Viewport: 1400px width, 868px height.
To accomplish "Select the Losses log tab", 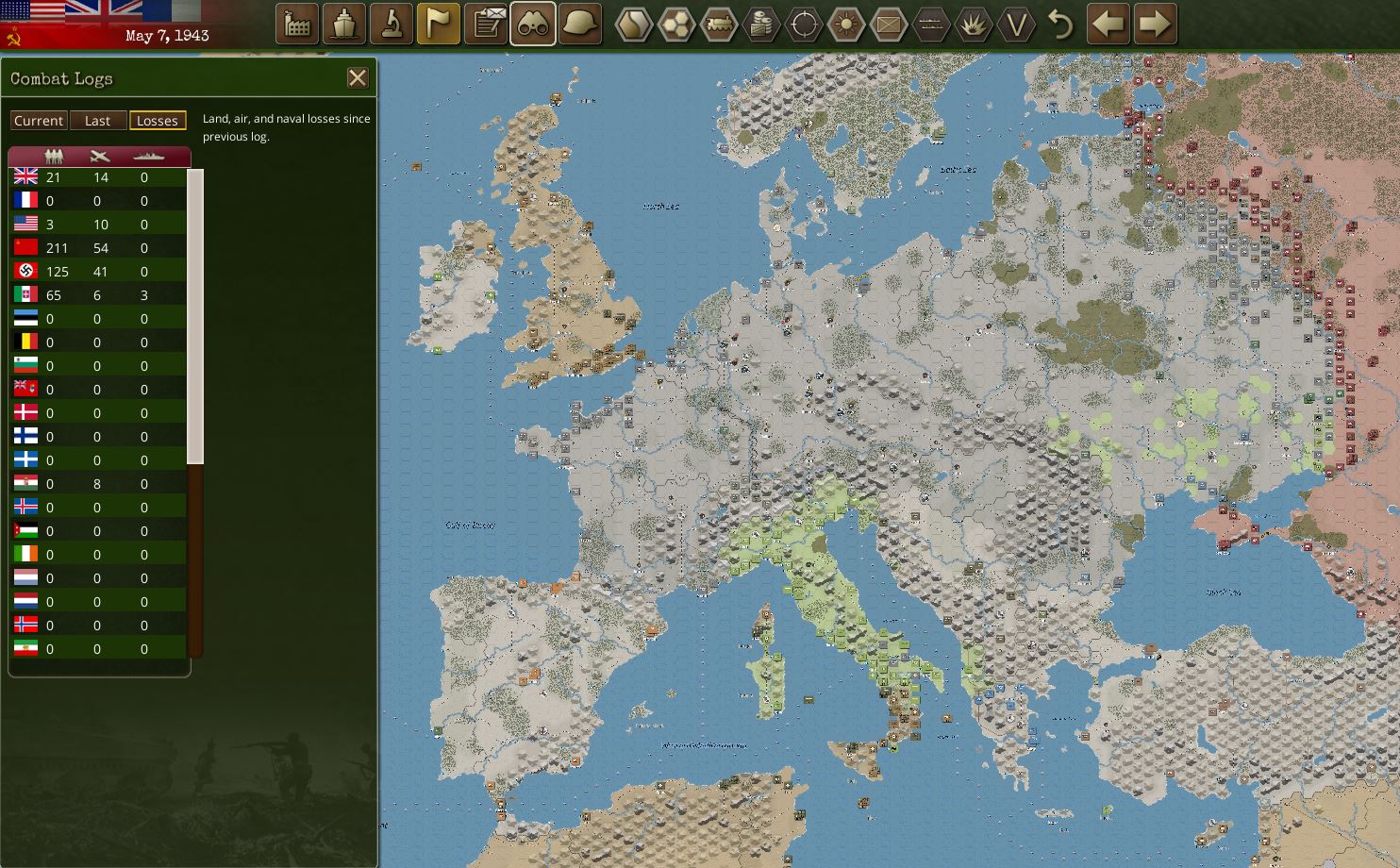I will (x=157, y=121).
